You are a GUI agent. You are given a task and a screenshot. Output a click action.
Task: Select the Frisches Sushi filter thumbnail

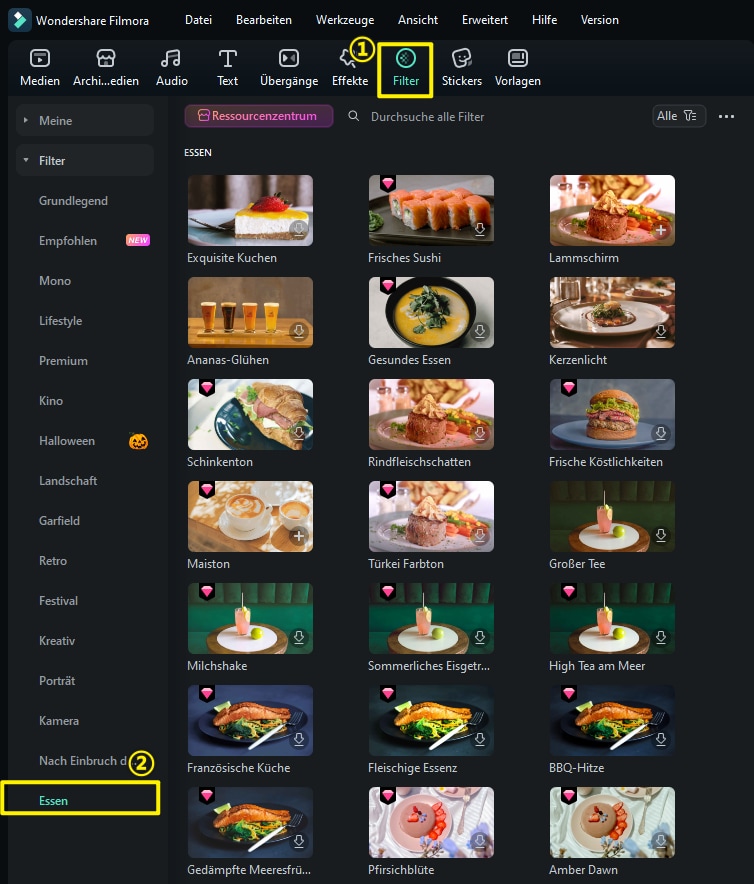pos(431,210)
